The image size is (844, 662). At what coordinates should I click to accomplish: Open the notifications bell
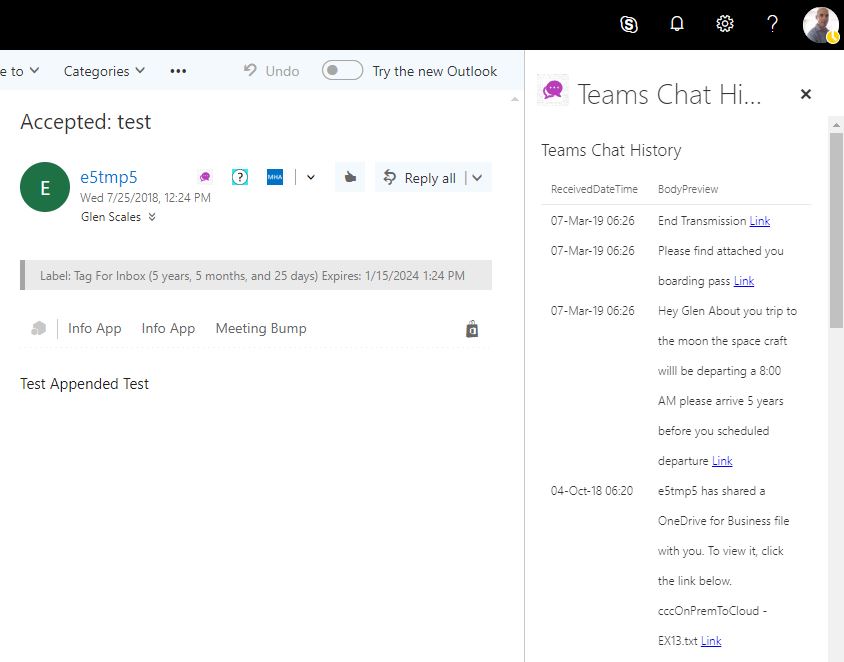coord(677,24)
